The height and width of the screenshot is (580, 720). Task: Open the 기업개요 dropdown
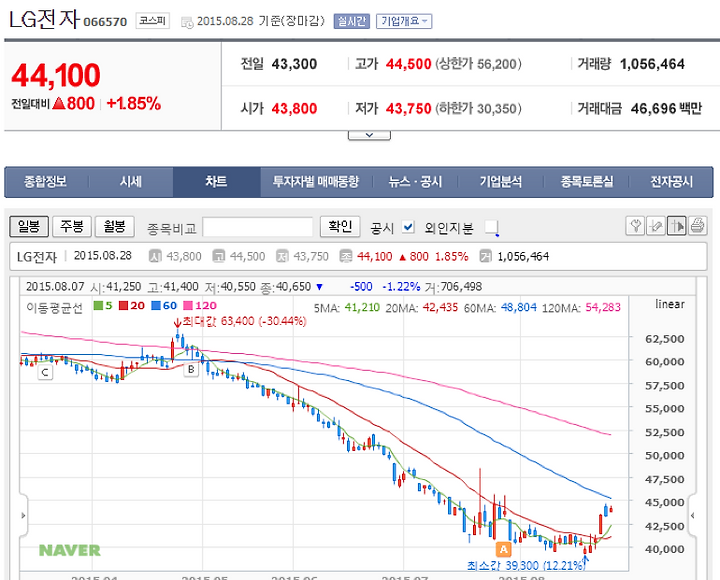[404, 21]
